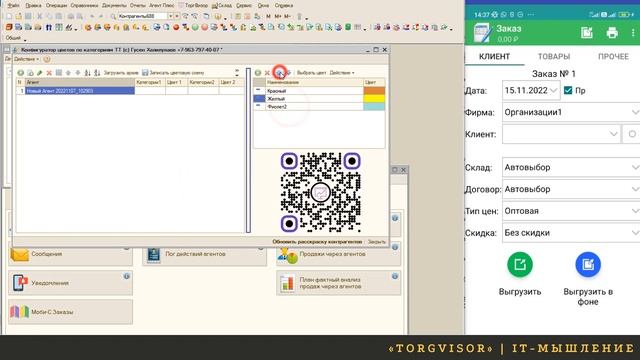Click the save icon of Записать цветовую схему
The width and height of the screenshot is (640, 360).
coord(145,73)
